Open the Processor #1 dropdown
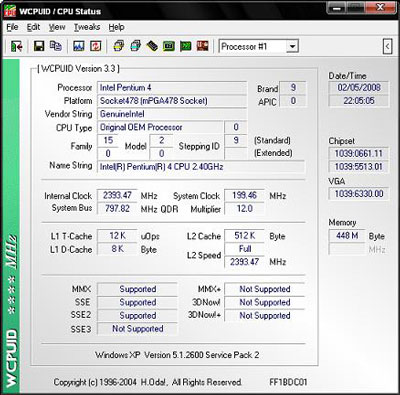400x395 pixels. [292, 46]
